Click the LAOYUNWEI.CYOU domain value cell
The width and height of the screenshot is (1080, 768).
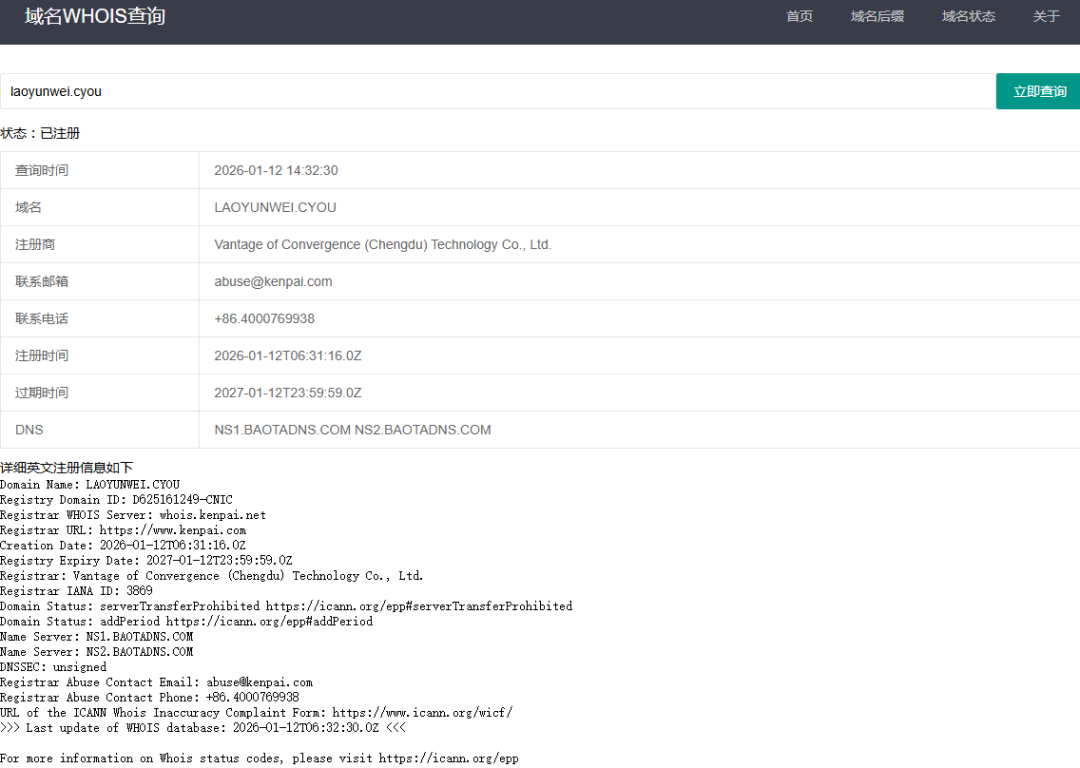coord(275,208)
